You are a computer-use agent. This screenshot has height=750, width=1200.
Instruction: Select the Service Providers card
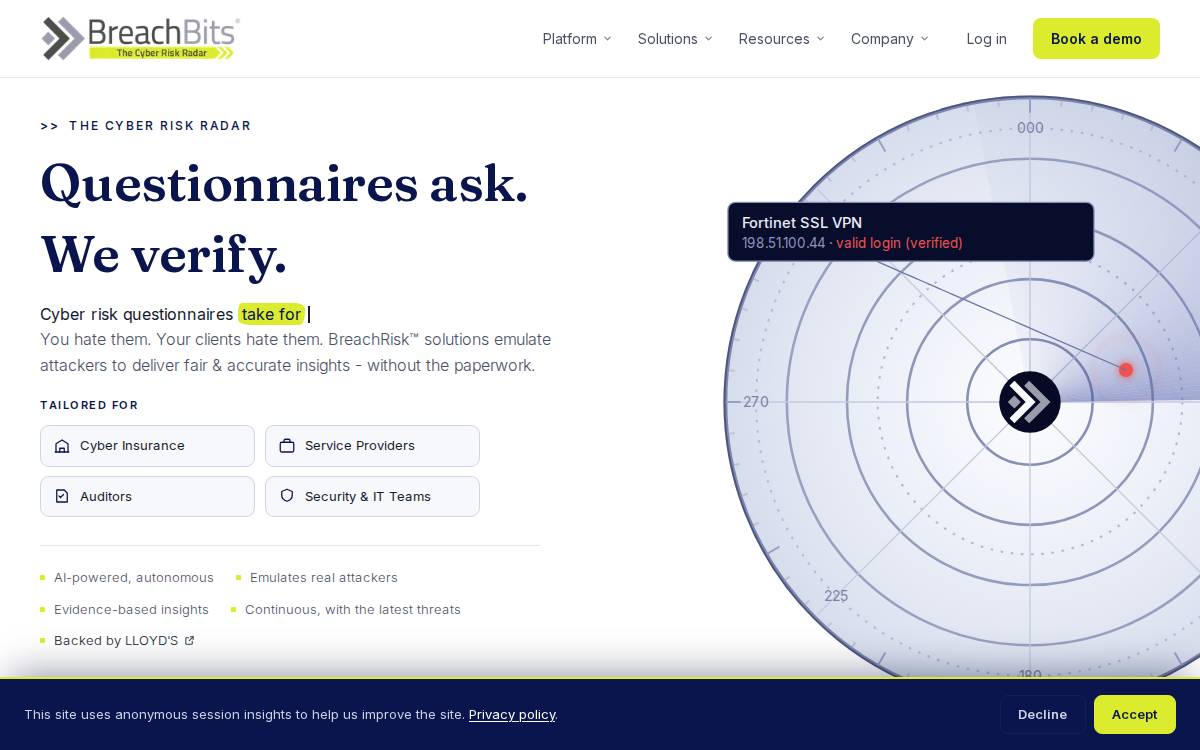(372, 446)
